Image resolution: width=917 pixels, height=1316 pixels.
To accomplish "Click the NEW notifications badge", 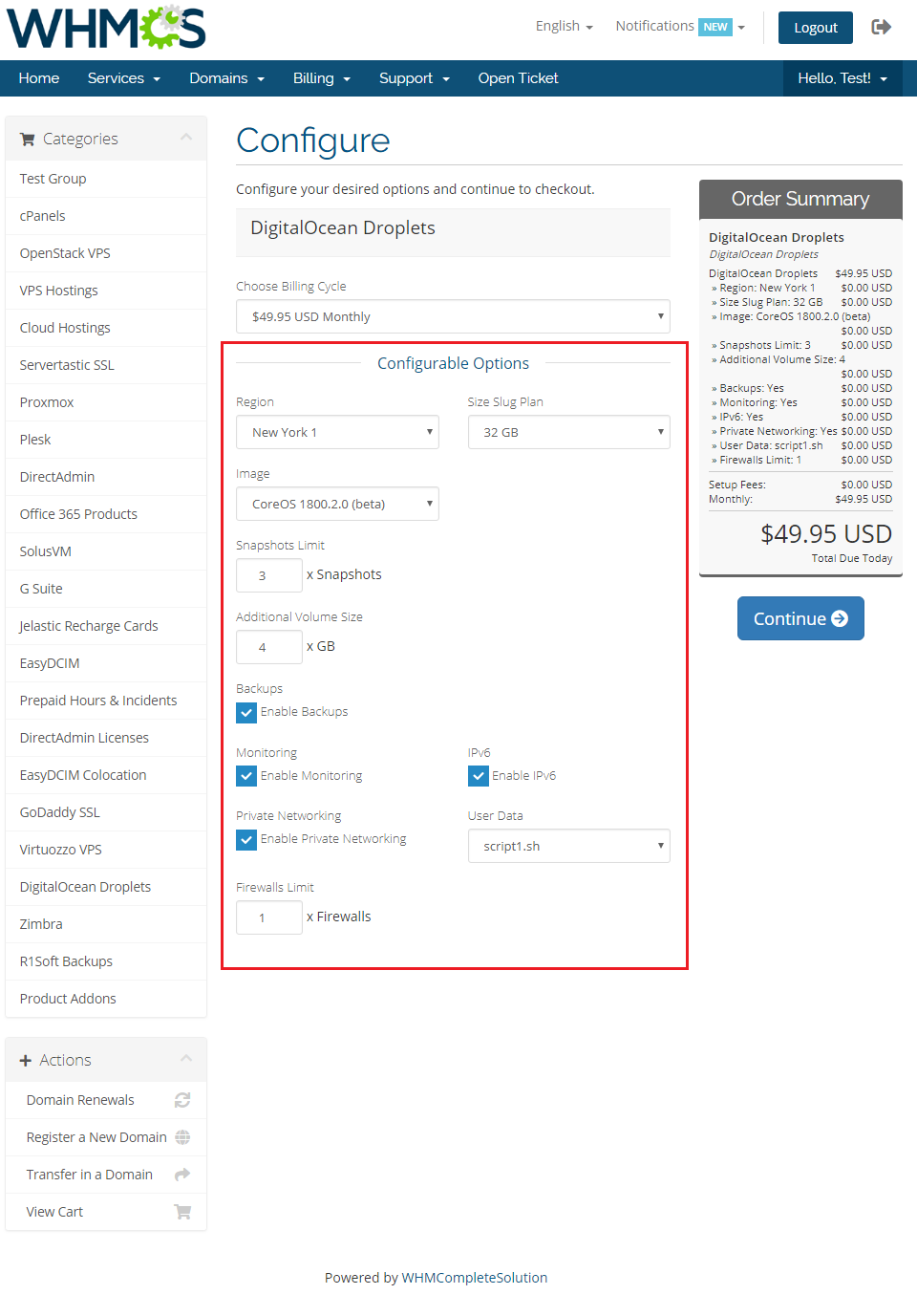I will click(715, 27).
